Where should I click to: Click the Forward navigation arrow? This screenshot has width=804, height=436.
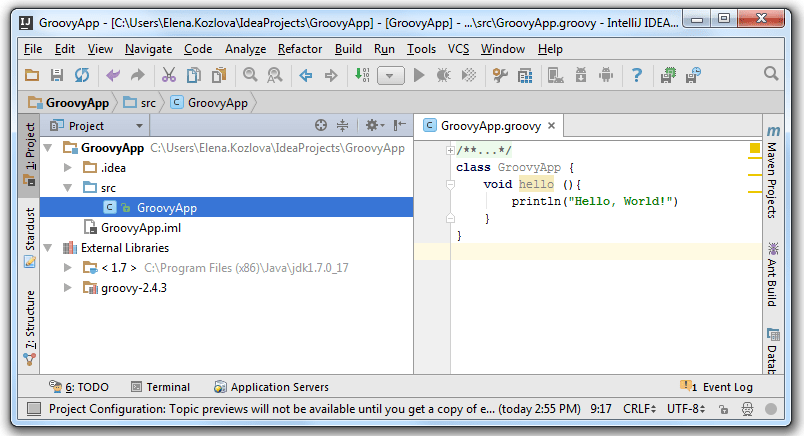(331, 75)
